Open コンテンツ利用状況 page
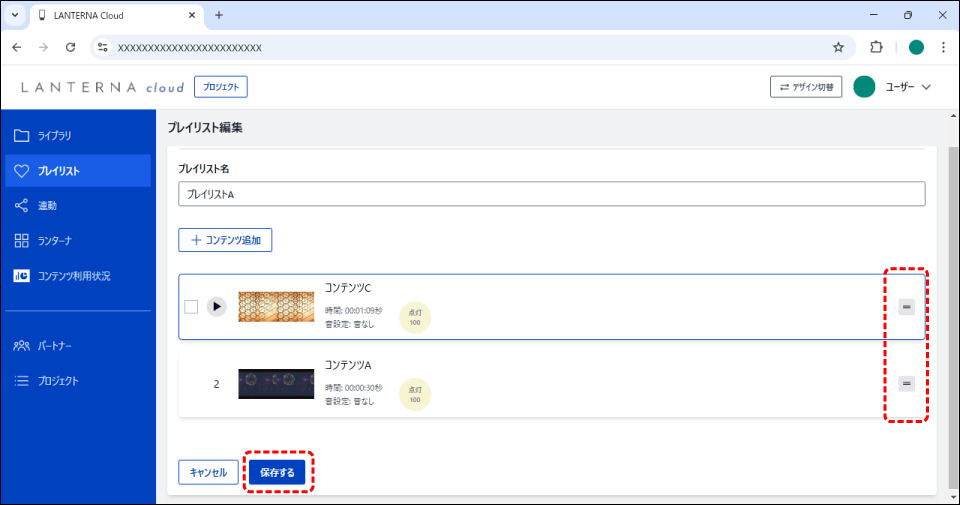 pos(73,276)
